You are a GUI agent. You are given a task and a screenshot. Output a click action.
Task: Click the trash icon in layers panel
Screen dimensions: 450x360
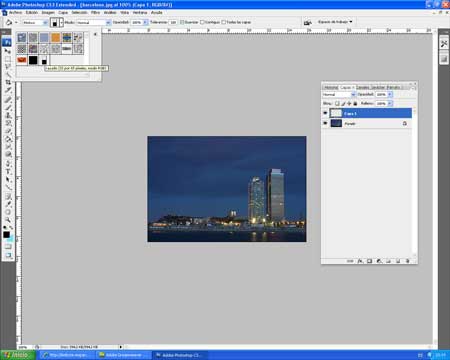coord(407,261)
